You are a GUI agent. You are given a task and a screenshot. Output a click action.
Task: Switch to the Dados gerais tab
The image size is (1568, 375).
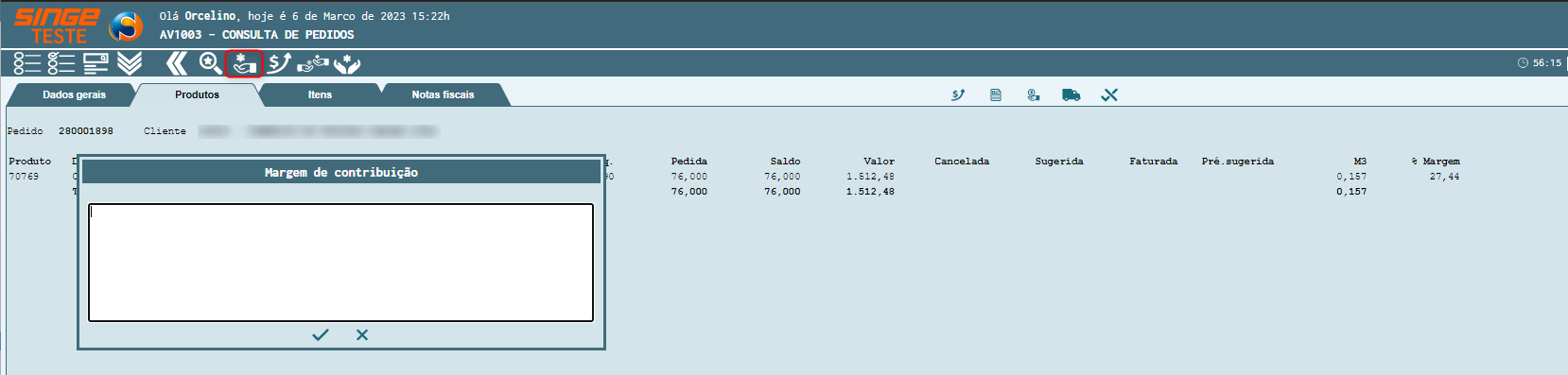click(x=74, y=94)
